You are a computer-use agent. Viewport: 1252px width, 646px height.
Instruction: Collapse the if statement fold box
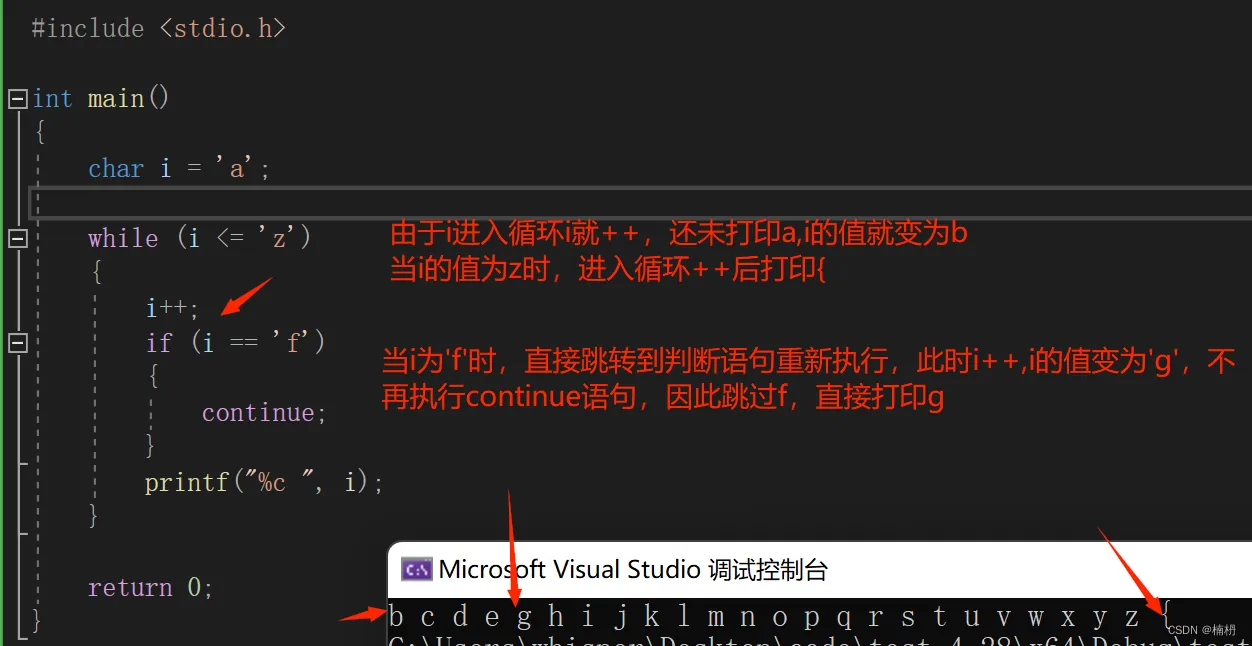pyautogui.click(x=17, y=343)
